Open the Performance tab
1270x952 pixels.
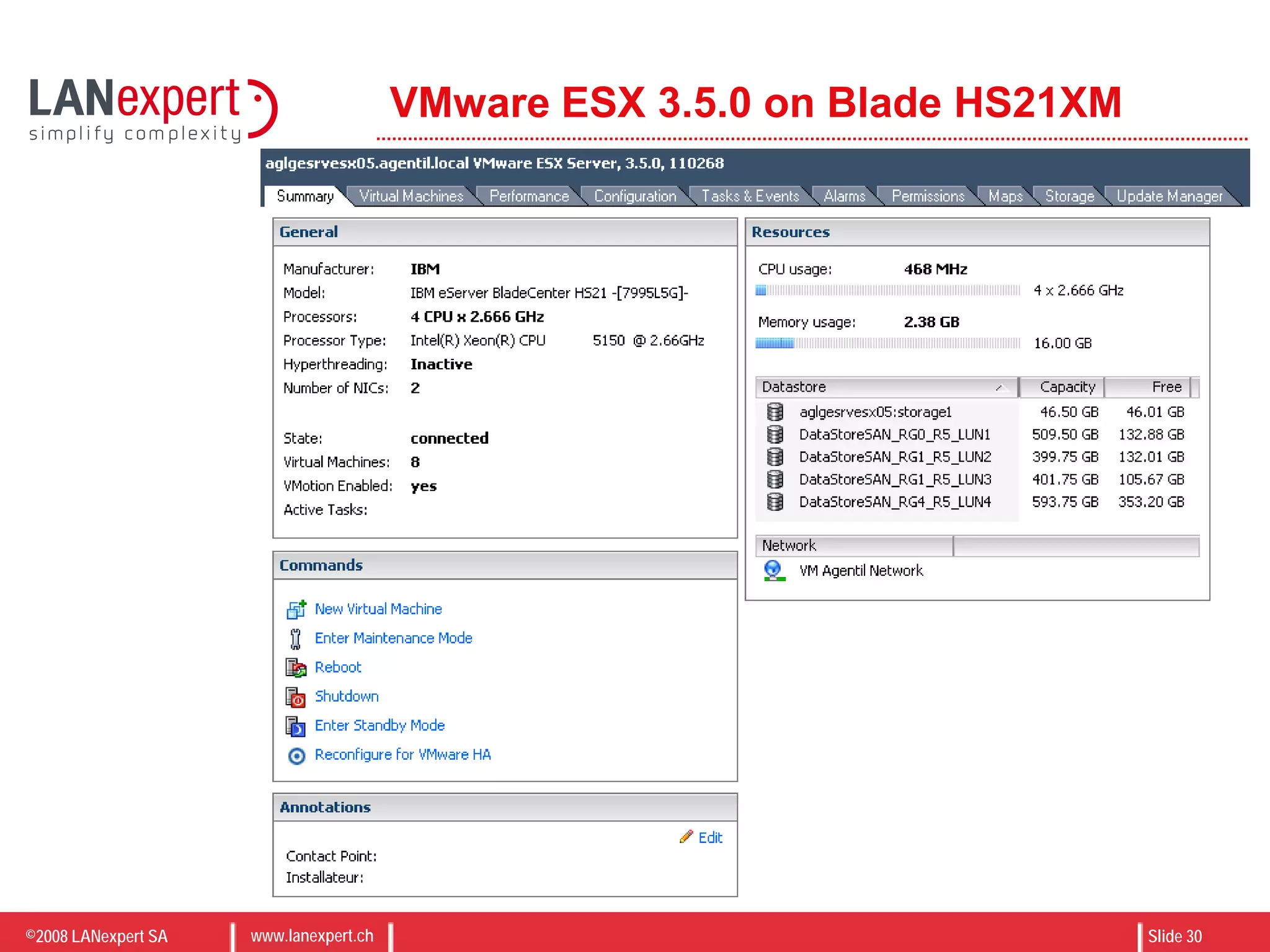529,196
